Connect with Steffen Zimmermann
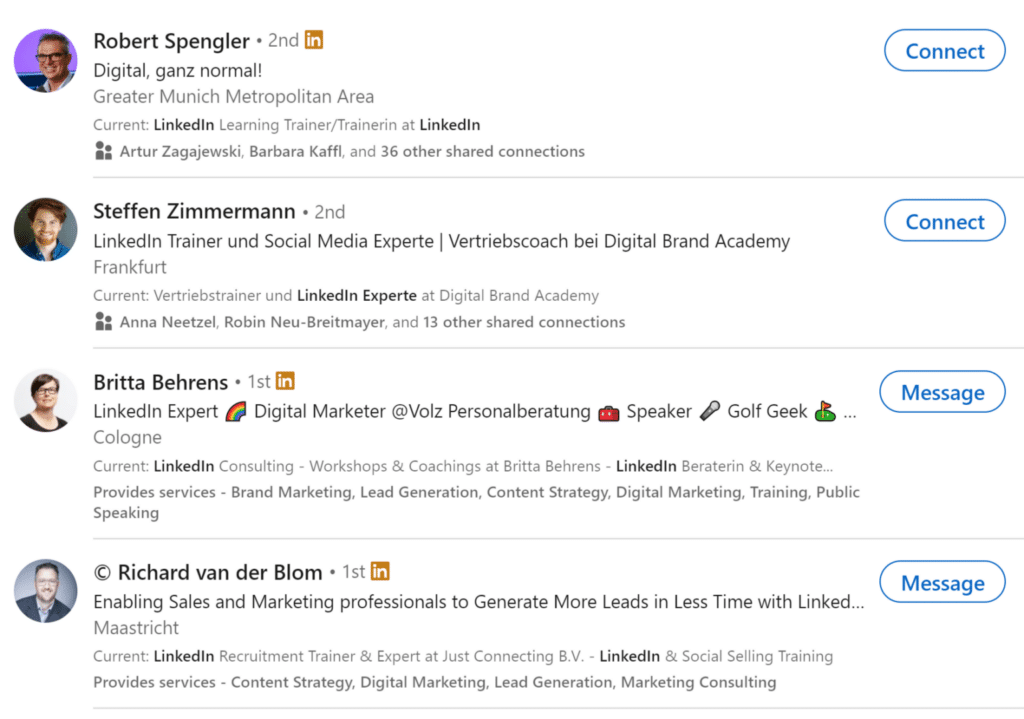The width and height of the screenshot is (1024, 719). (944, 221)
